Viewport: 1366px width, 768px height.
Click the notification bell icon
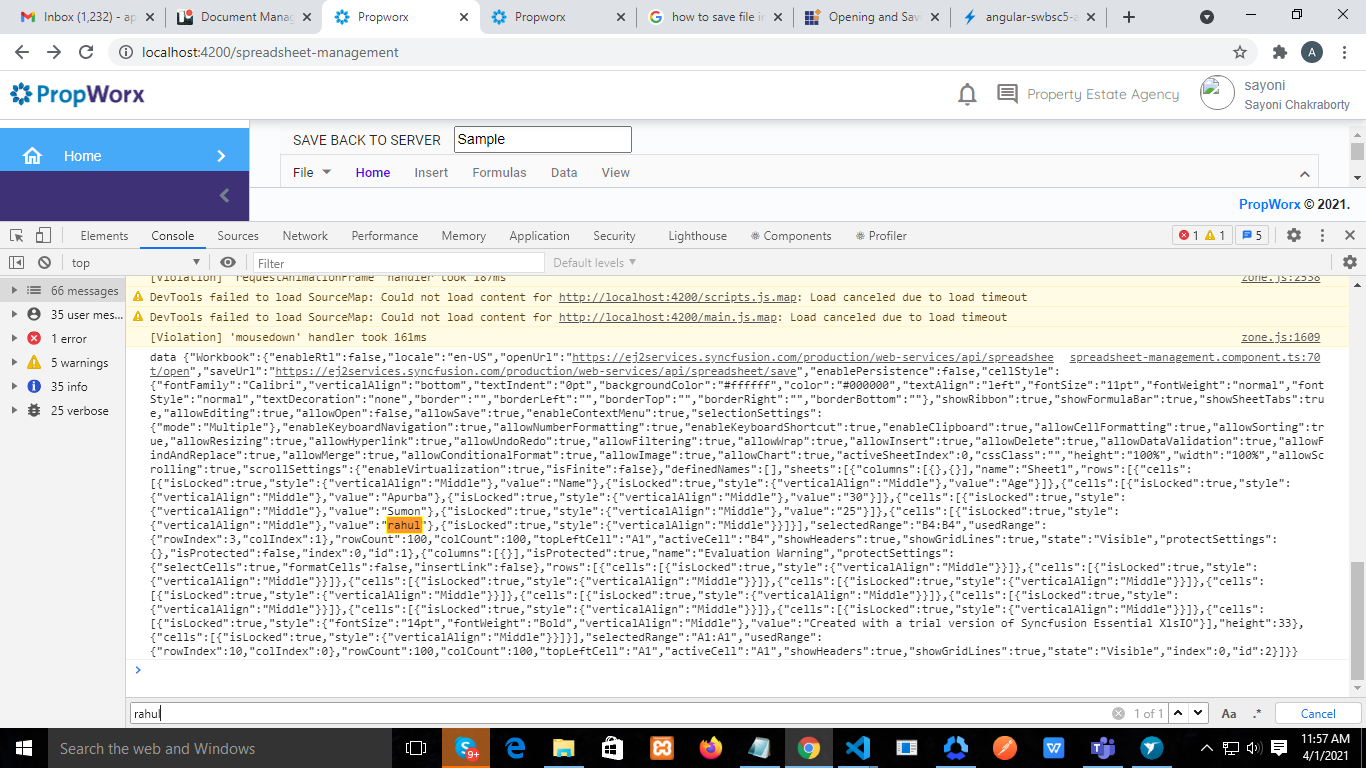[967, 94]
